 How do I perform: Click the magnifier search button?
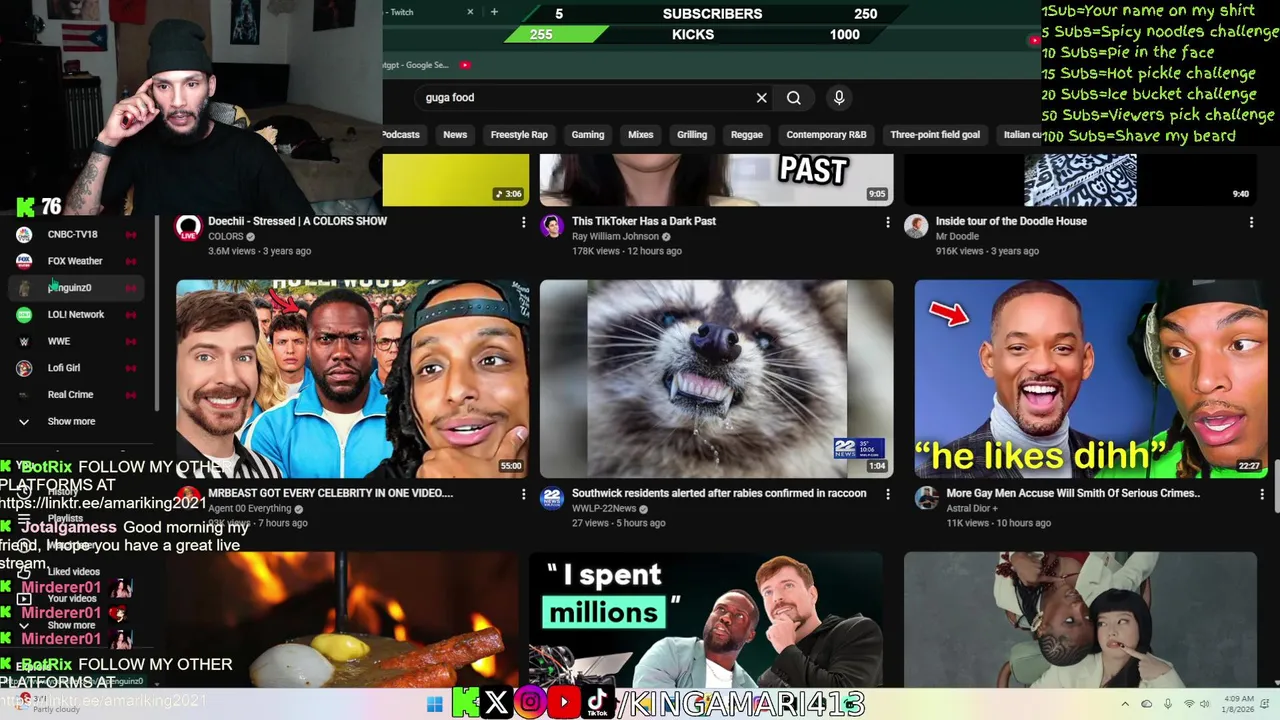click(x=794, y=98)
